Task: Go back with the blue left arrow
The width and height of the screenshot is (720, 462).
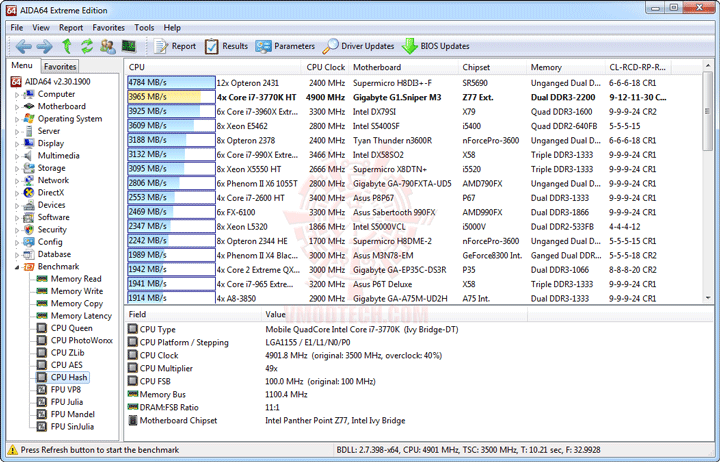Action: 23,46
